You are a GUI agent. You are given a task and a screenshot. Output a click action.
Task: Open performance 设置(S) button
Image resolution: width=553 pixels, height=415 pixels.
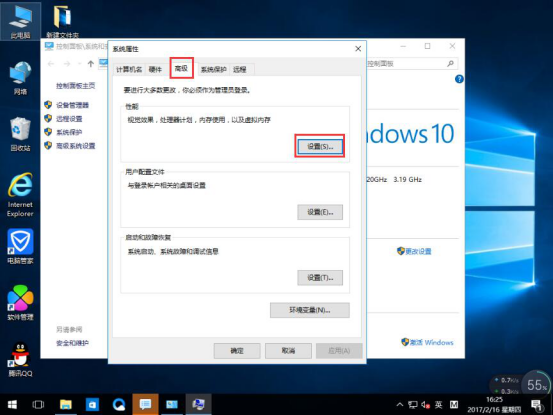320,146
